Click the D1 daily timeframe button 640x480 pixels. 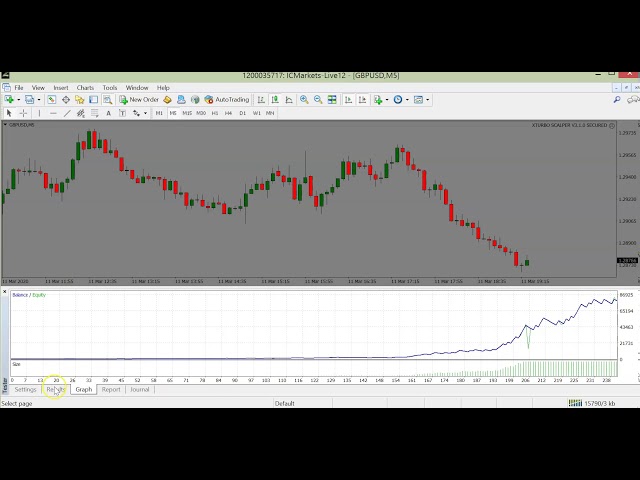point(242,113)
